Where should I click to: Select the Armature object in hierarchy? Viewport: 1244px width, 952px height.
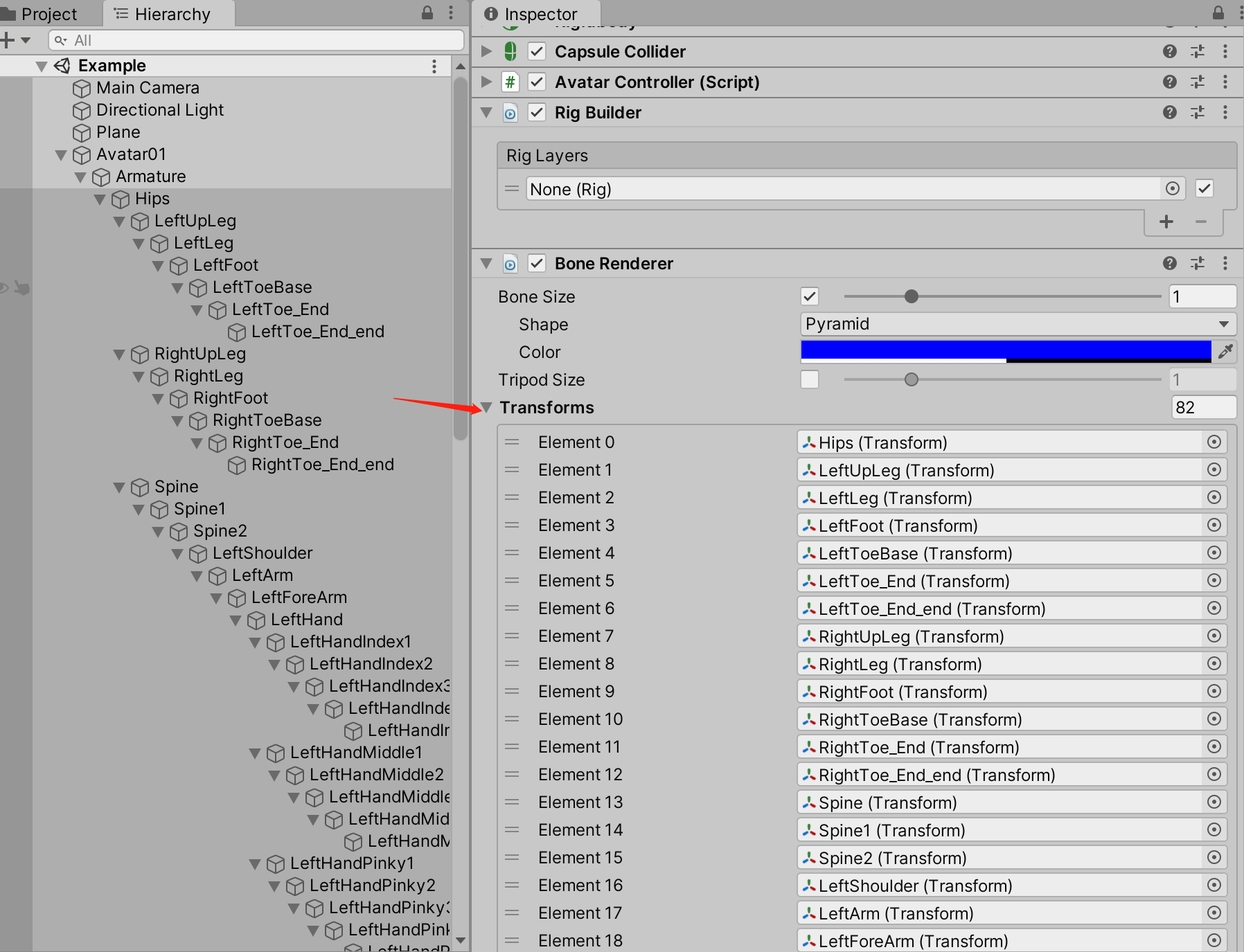150,177
